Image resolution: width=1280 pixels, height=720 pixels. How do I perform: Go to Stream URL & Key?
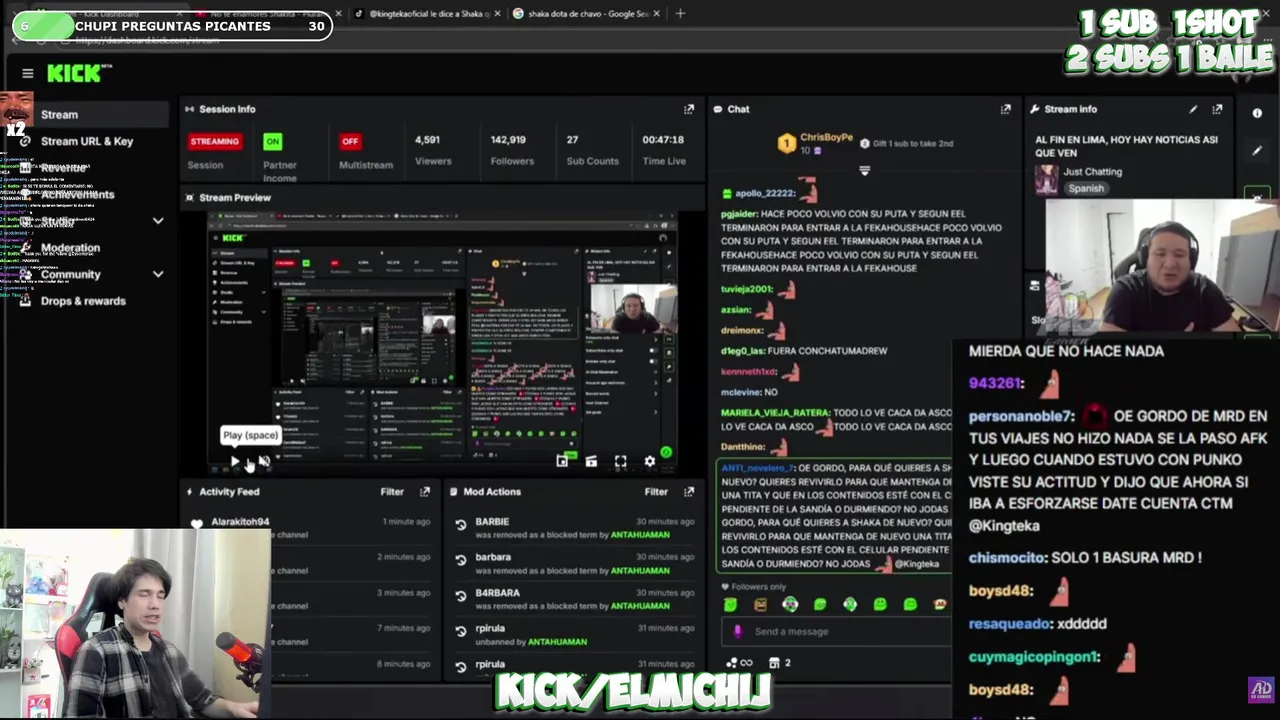click(87, 141)
